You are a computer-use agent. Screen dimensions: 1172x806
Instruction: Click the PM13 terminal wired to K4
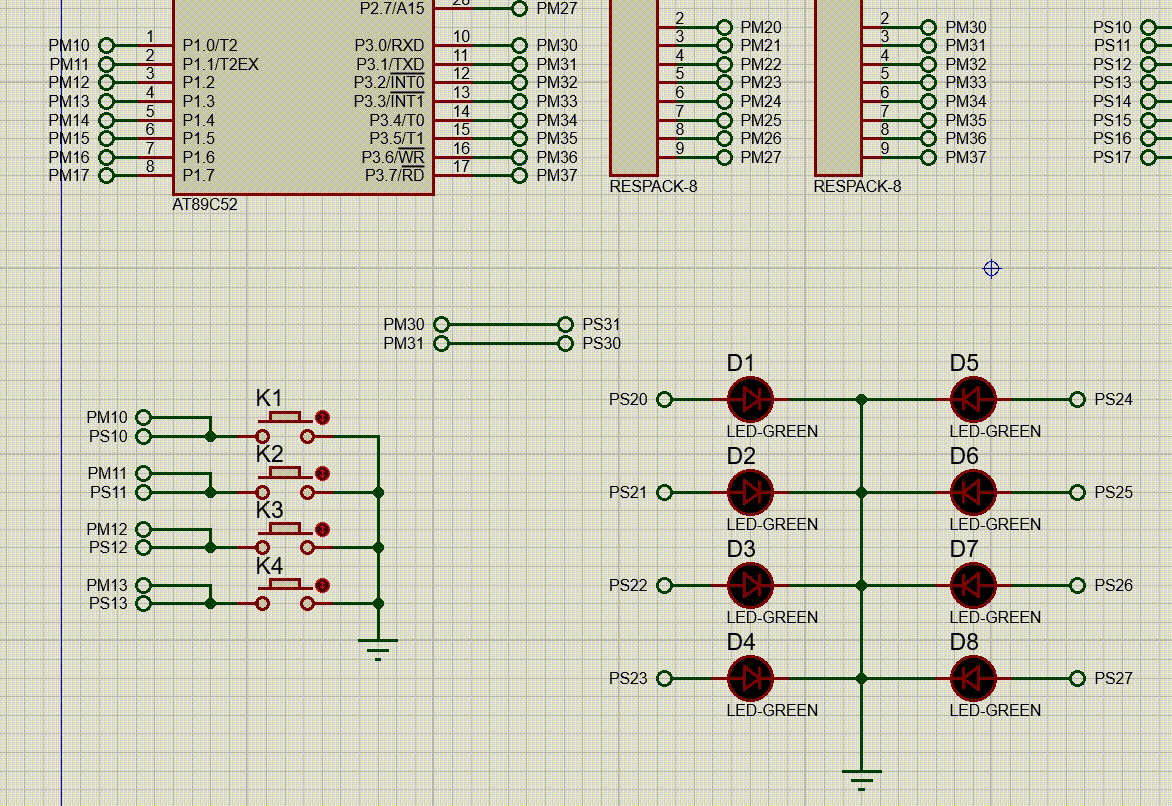point(144,585)
